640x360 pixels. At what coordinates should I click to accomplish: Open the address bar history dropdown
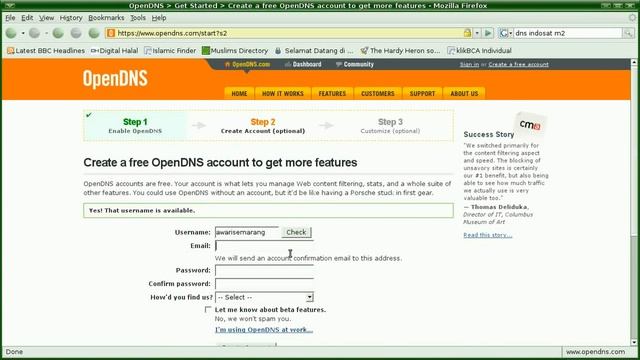coord(477,33)
